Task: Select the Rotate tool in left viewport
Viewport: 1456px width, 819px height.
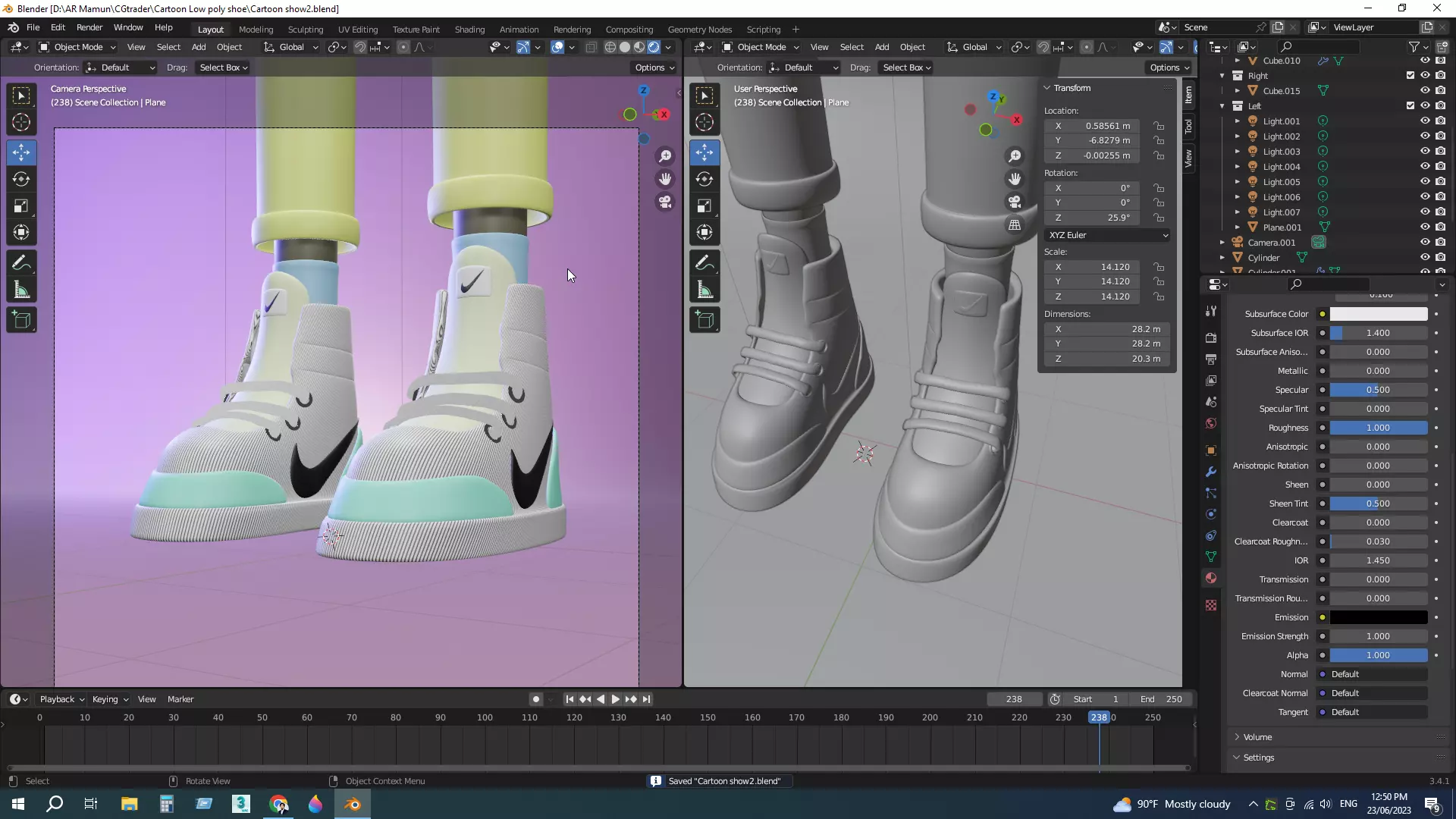Action: pos(21,179)
